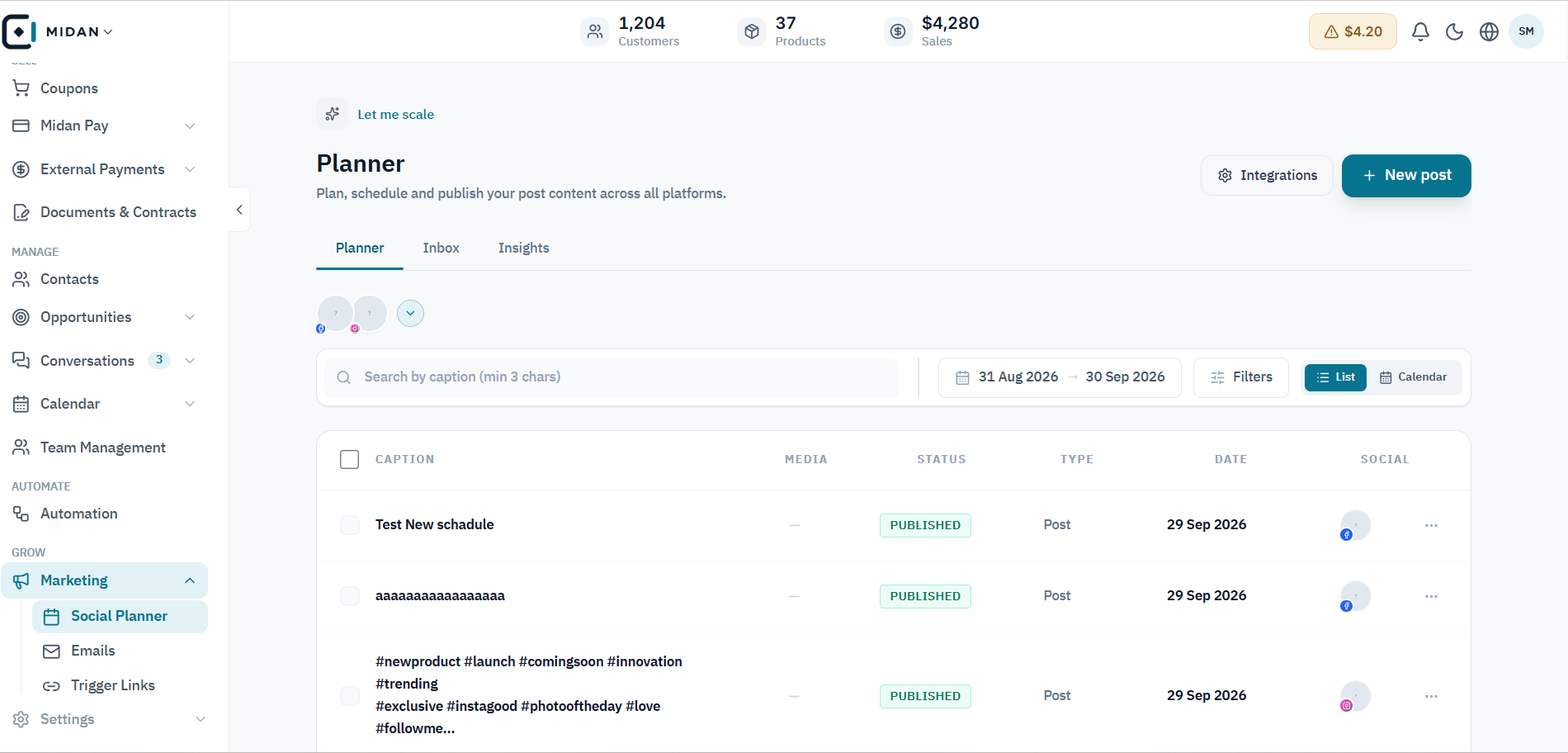This screenshot has height=753, width=1568.
Task: Click the Sales dollar icon
Action: pyautogui.click(x=898, y=31)
